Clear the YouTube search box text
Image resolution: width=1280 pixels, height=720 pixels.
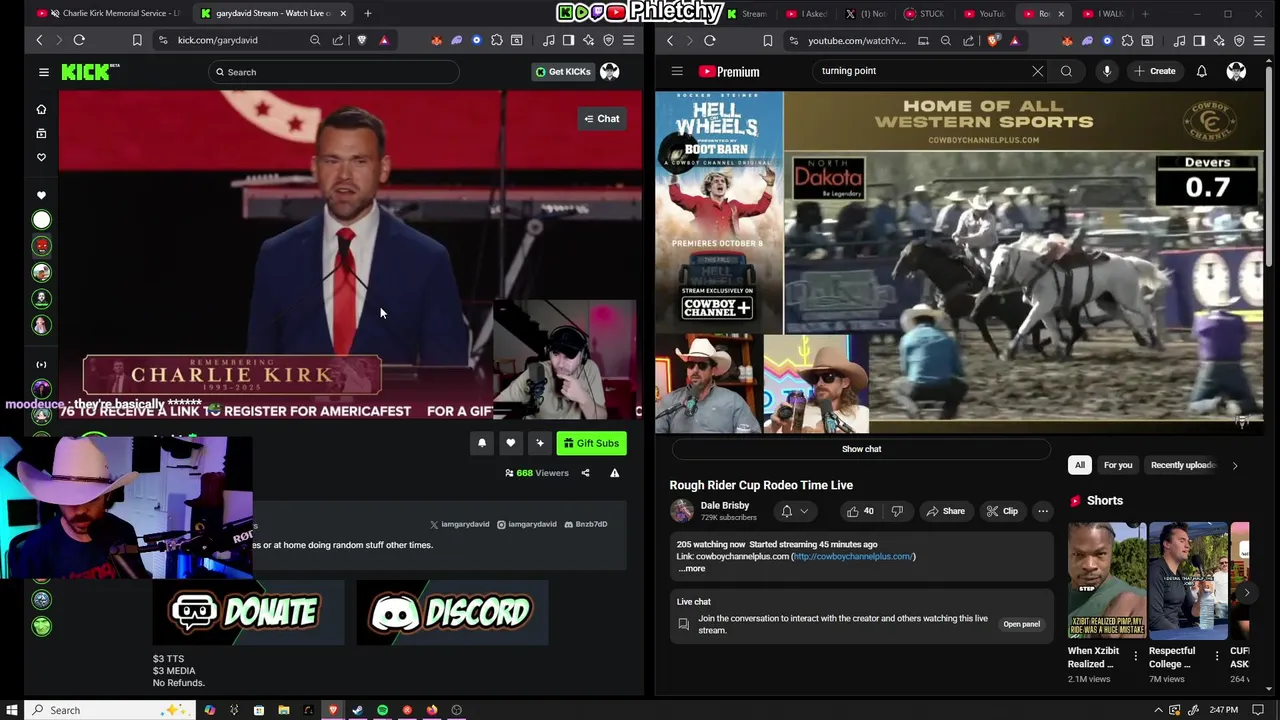[1037, 71]
